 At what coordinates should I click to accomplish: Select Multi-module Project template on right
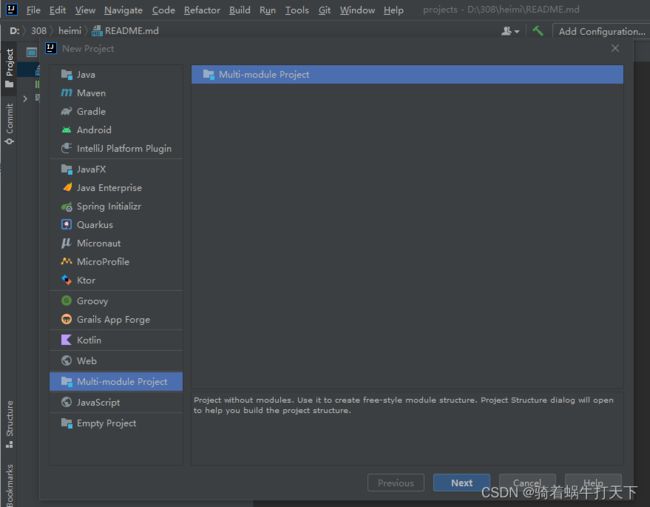point(407,75)
